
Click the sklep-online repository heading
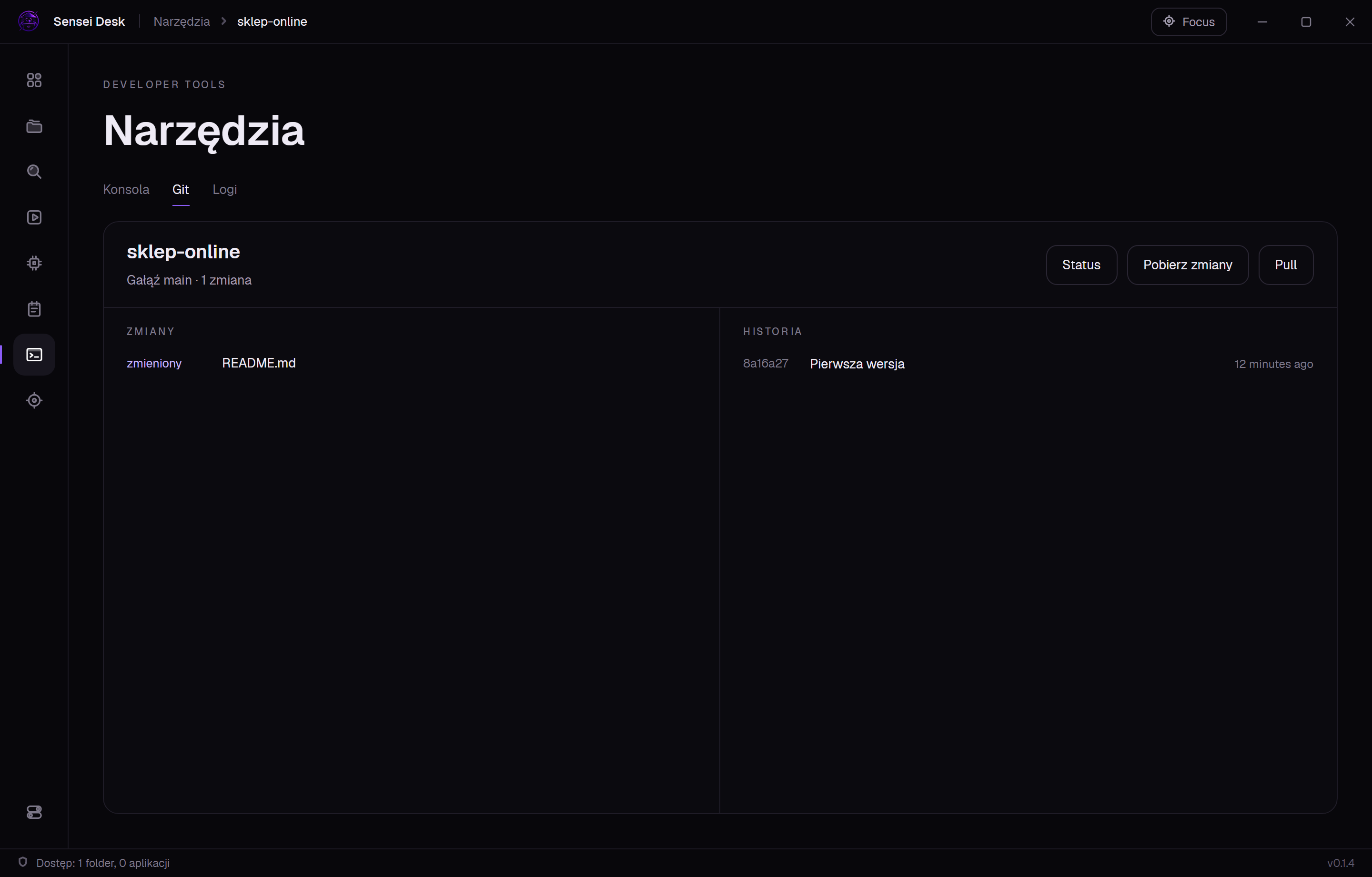[183, 252]
